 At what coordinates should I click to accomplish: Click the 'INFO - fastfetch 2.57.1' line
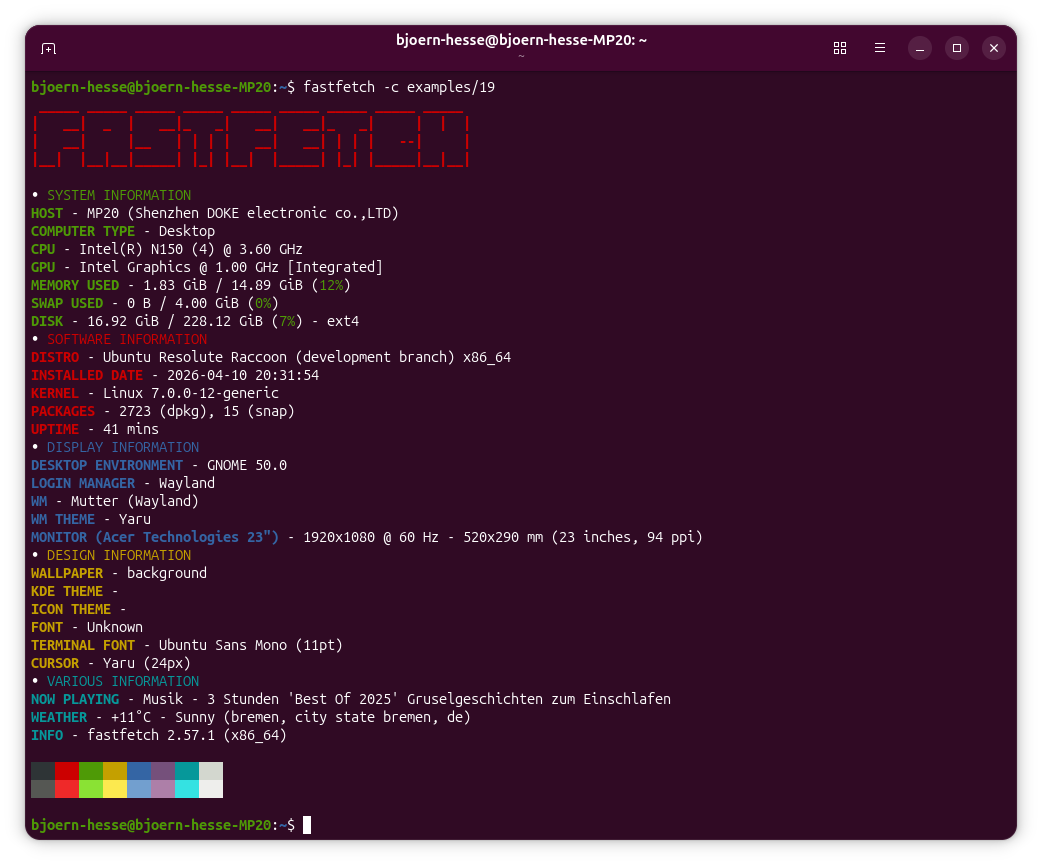[159, 735]
